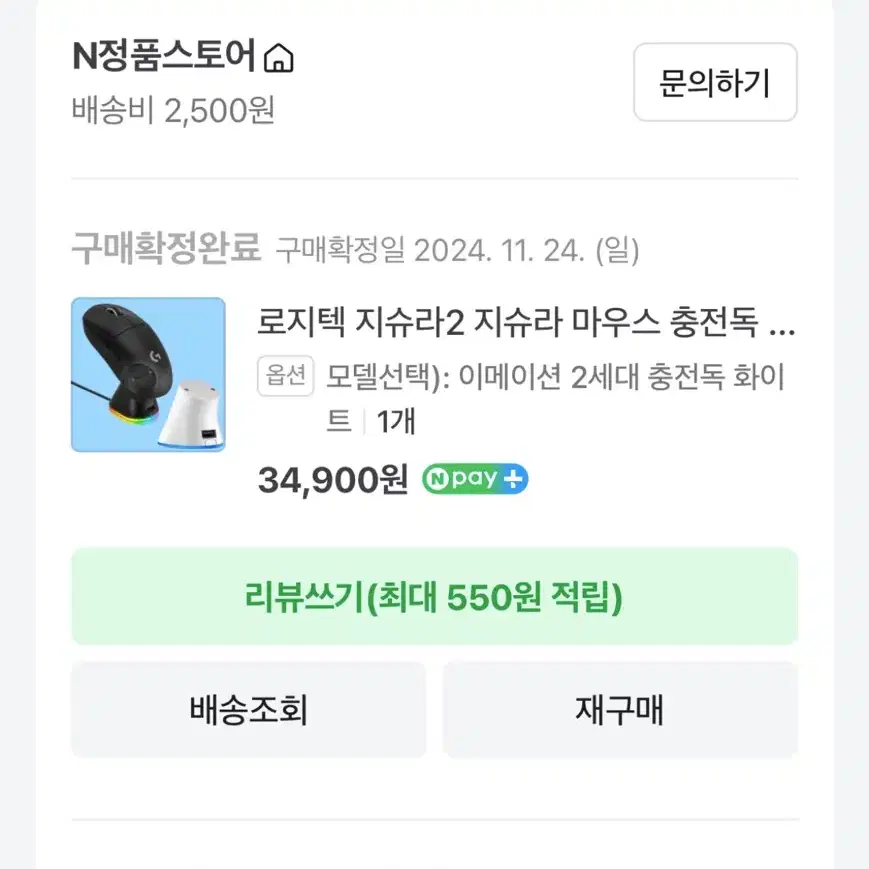
Task: Click the 1개 quantity text
Action: [396, 421]
